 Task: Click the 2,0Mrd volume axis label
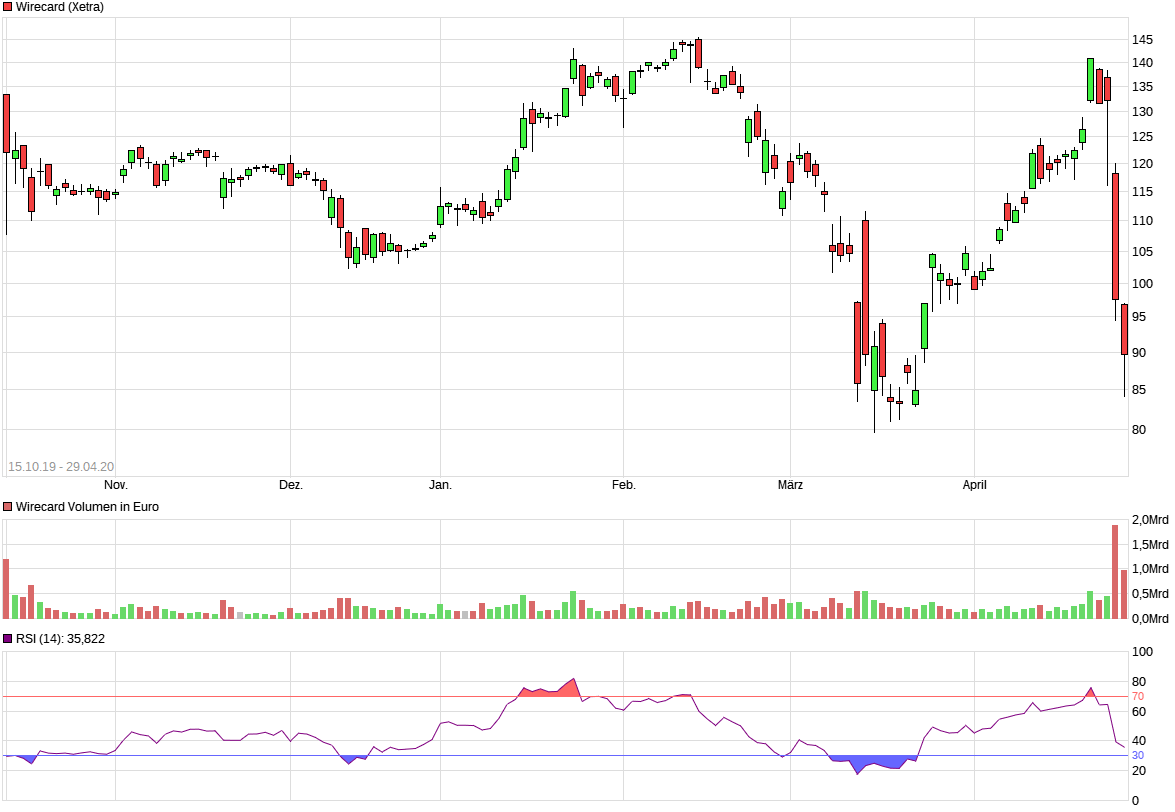(1150, 520)
